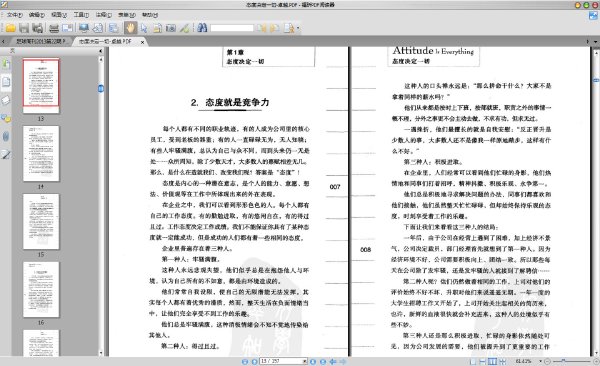Open the zoom percentage dropdown
The image size is (600, 366).
click(x=540, y=361)
